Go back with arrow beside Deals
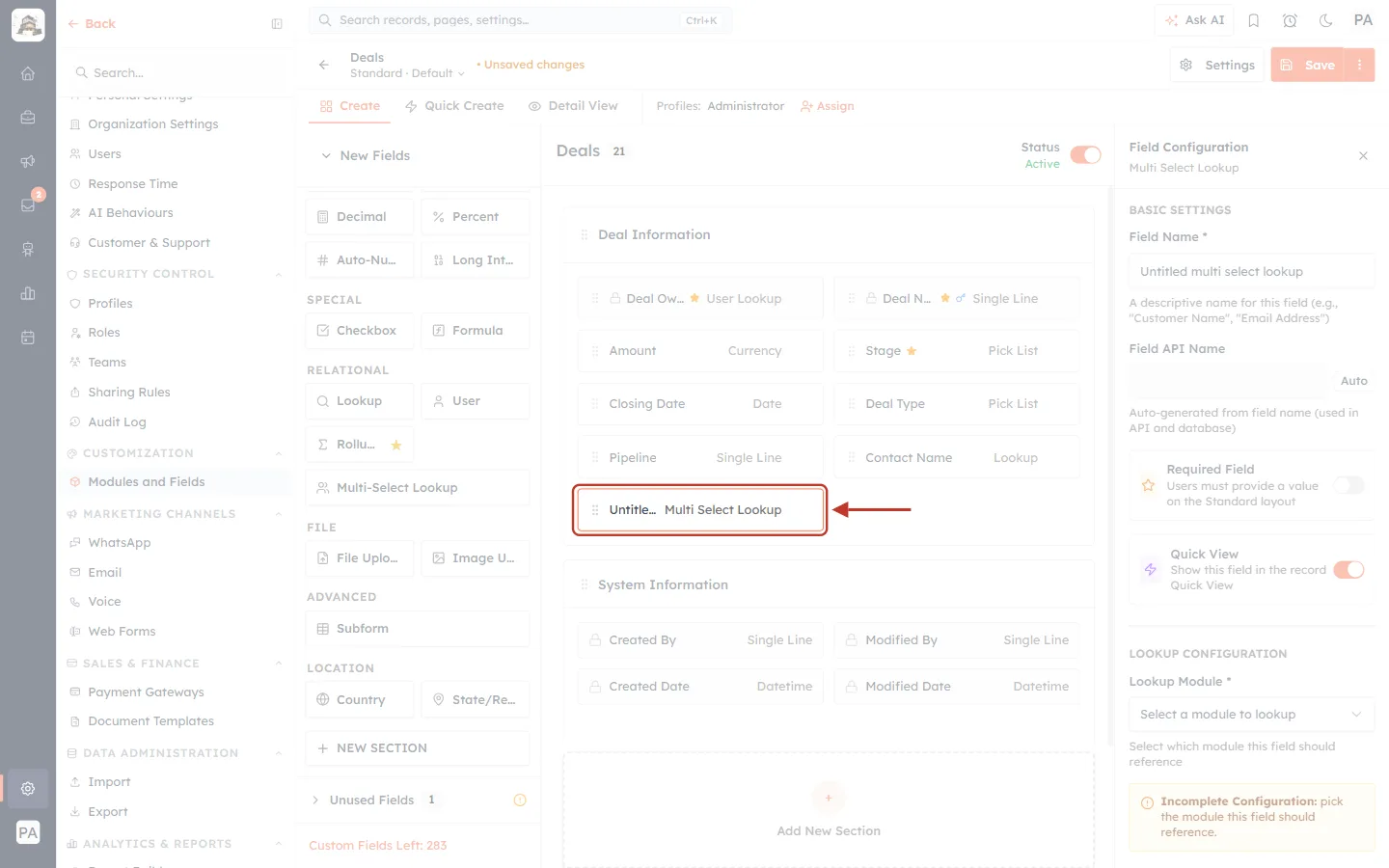1389x868 pixels. point(324,65)
